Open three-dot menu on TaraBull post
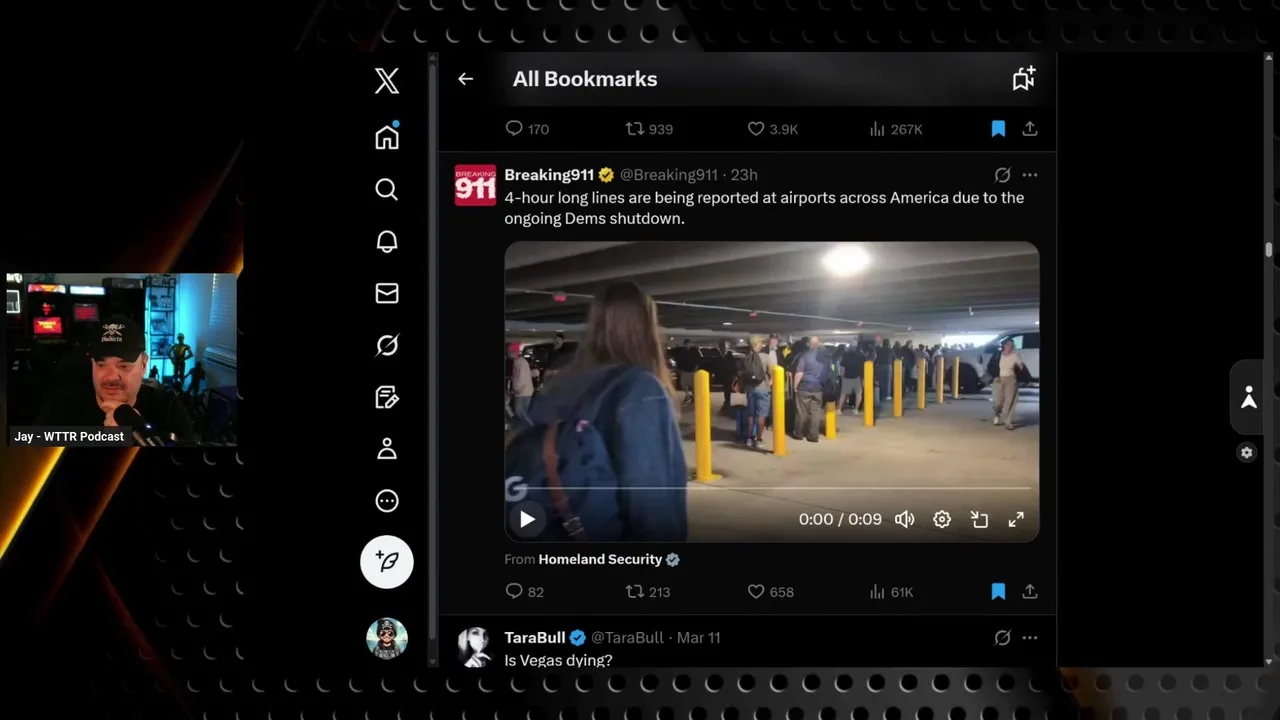Image resolution: width=1280 pixels, height=720 pixels. pyautogui.click(x=1030, y=638)
